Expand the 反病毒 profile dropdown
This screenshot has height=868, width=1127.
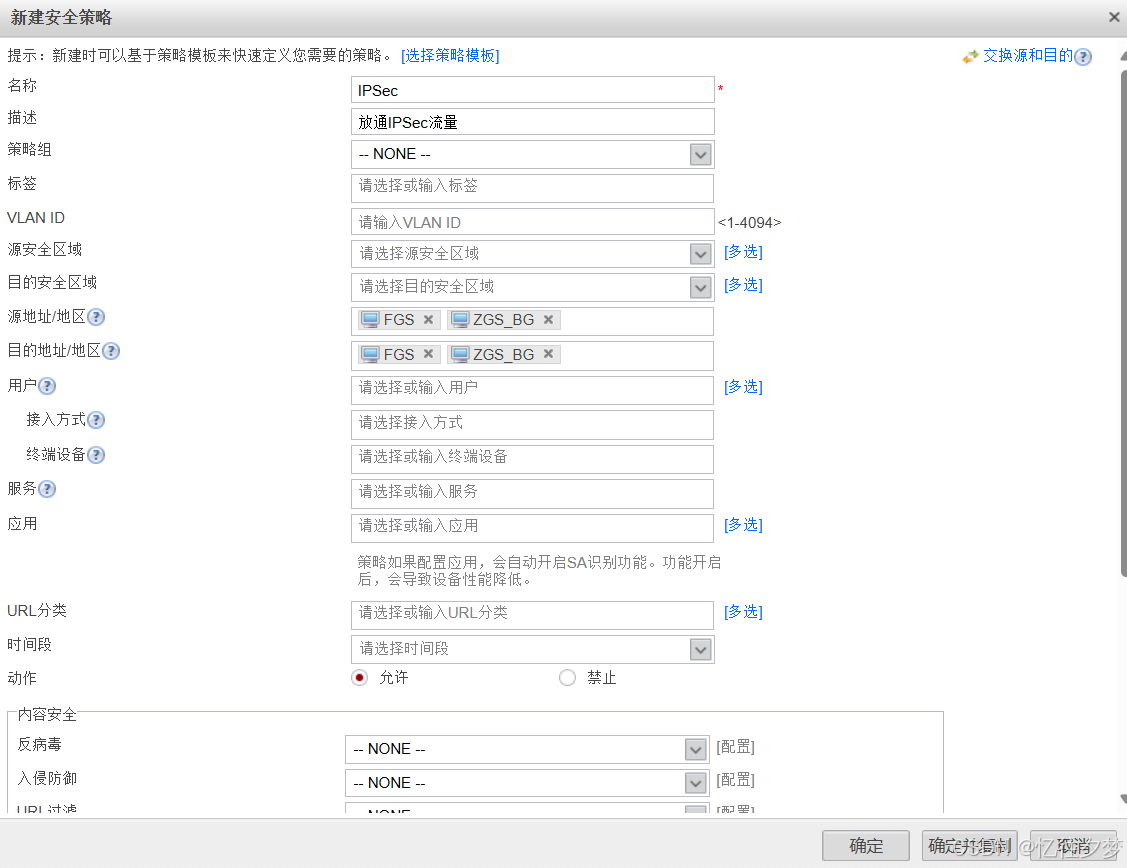point(696,749)
